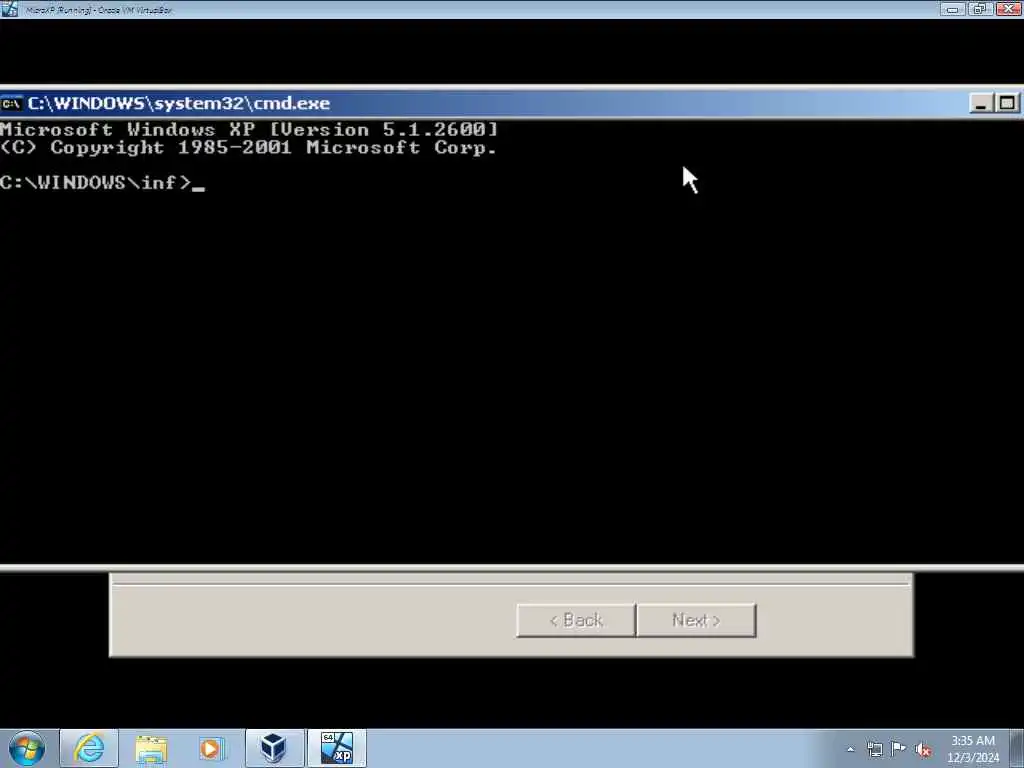Viewport: 1024px width, 768px height.
Task: Click the cmd.exe window title text
Action: point(179,103)
